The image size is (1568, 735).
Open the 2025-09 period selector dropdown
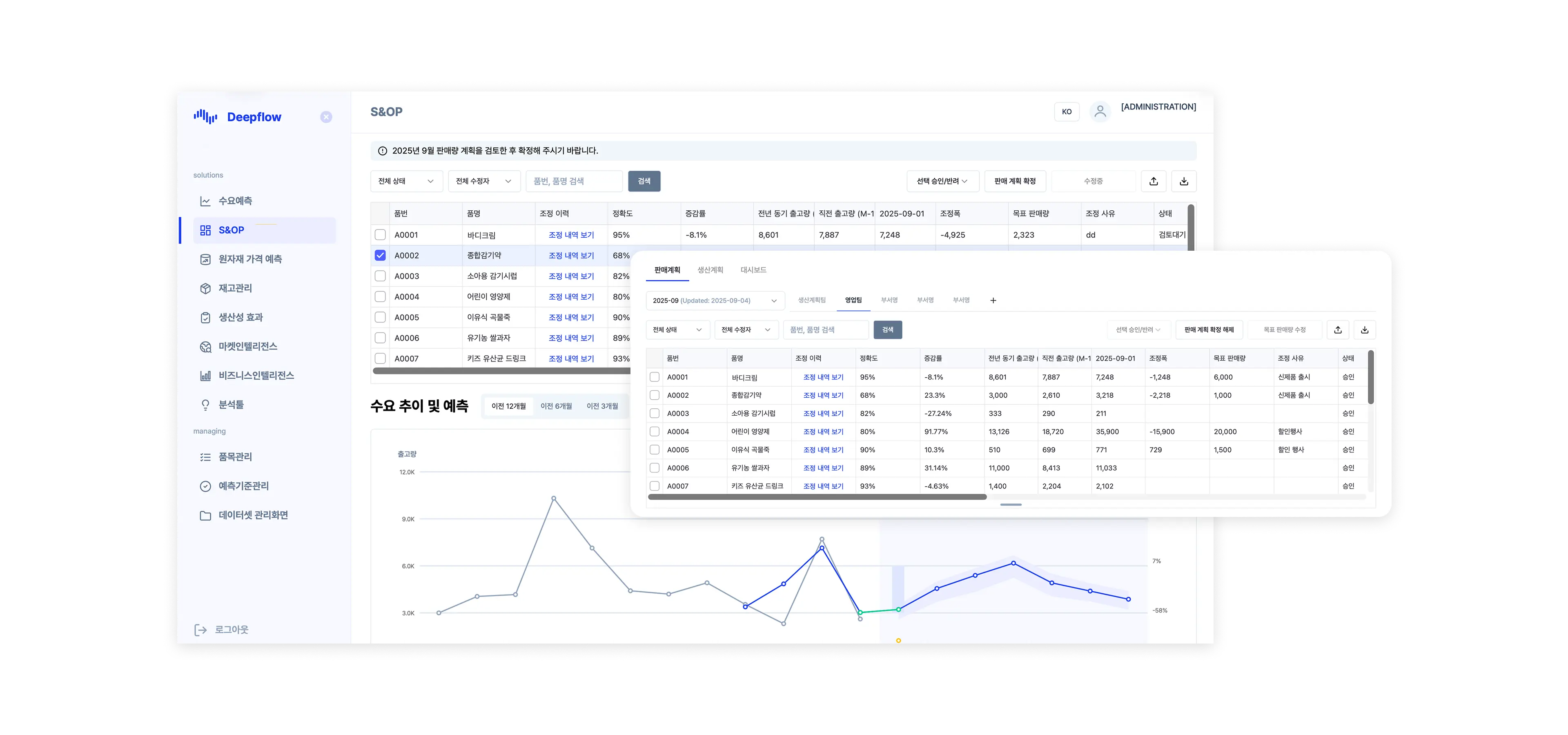pyautogui.click(x=715, y=301)
